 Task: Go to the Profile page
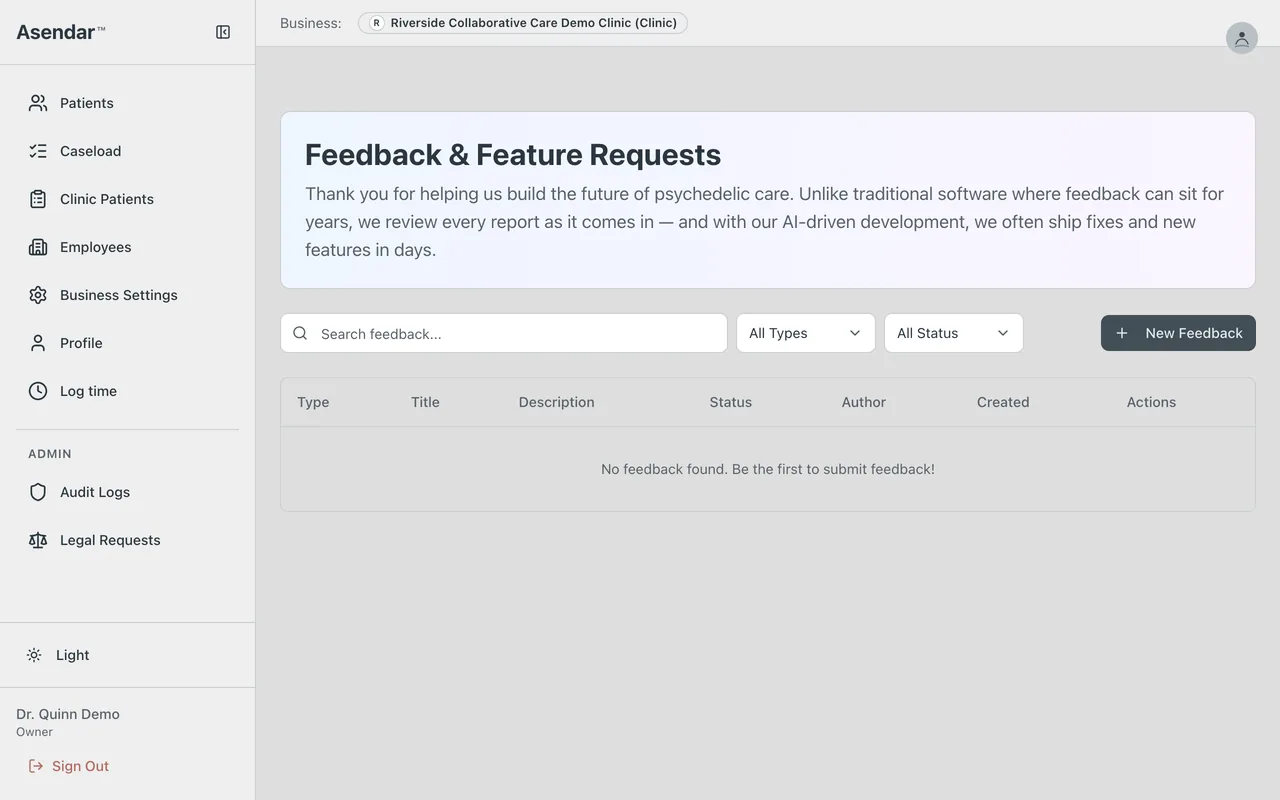pos(128,343)
